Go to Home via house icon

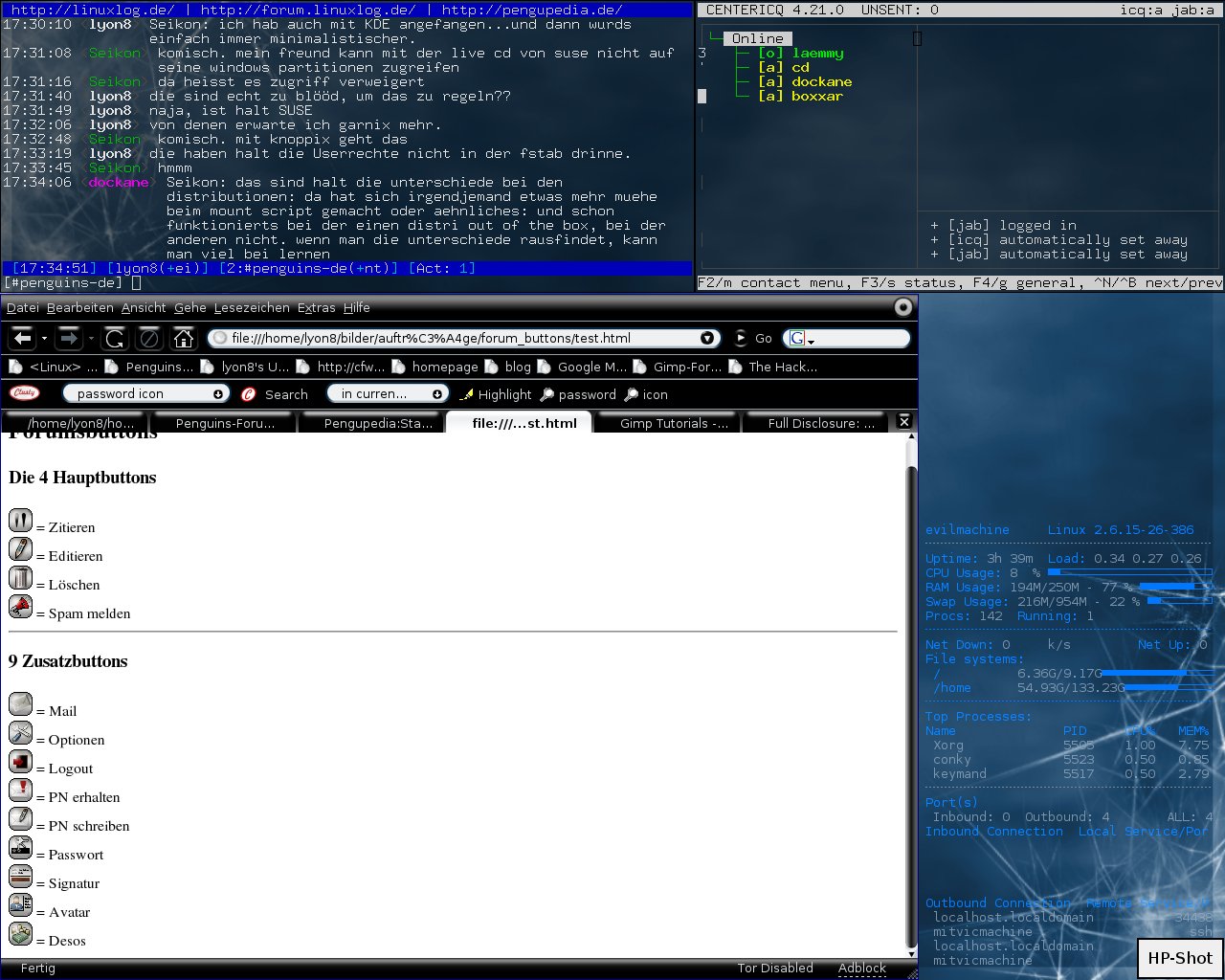point(183,338)
